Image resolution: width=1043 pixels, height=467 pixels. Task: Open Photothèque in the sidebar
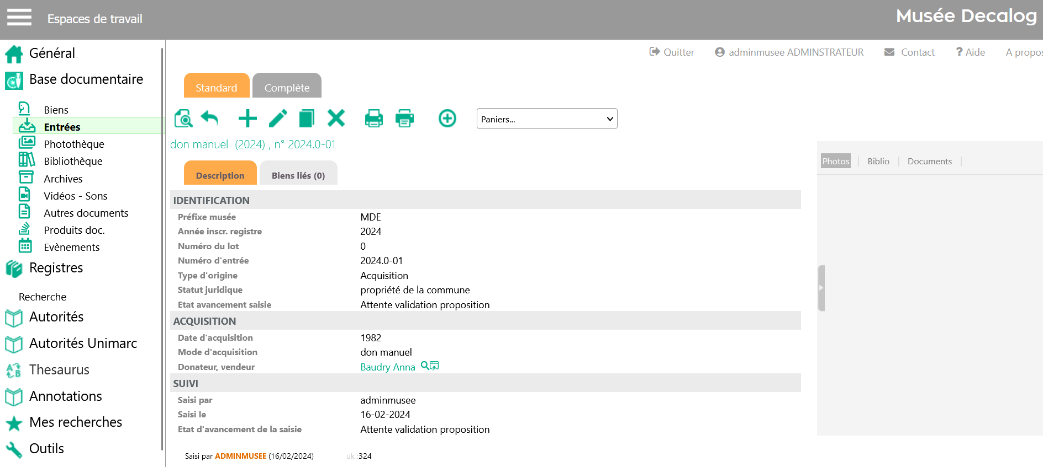pyautogui.click(x=73, y=144)
